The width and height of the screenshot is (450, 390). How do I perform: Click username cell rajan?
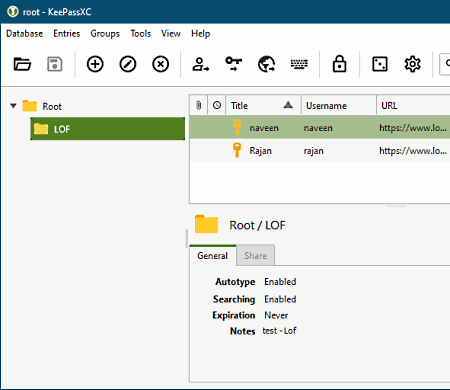(313, 151)
